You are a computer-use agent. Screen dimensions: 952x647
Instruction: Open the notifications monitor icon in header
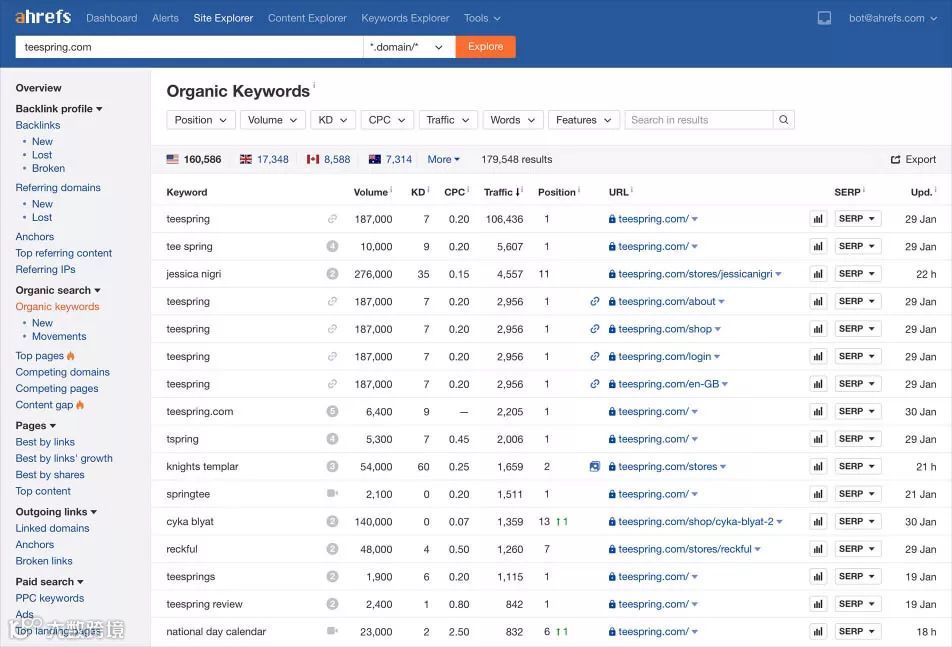[x=824, y=18]
